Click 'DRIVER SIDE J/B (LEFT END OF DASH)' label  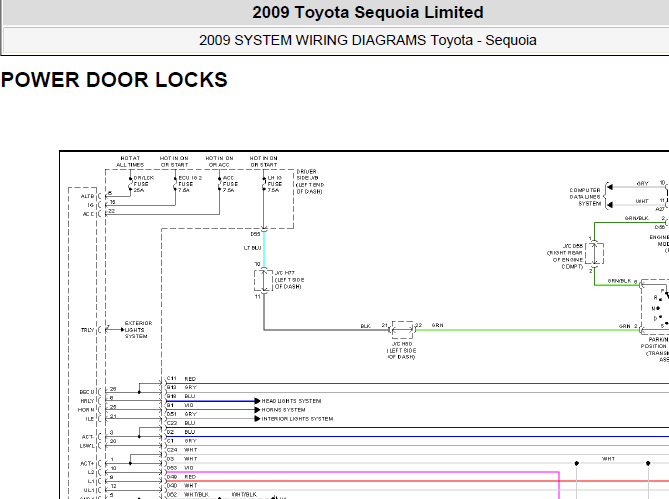tap(310, 182)
